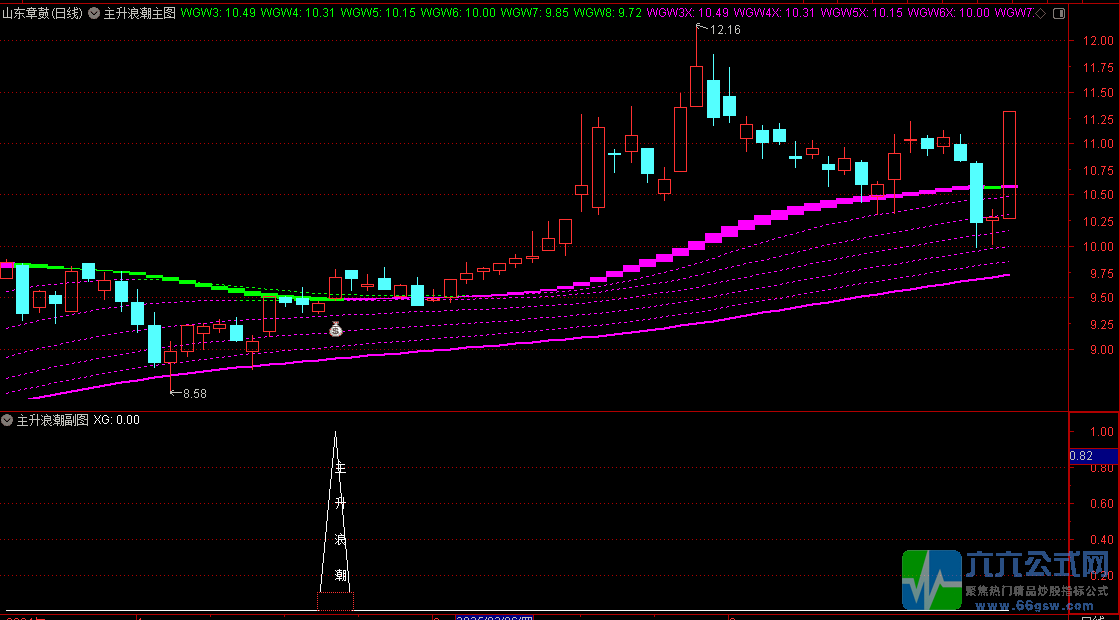The height and width of the screenshot is (620, 1120).
Task: Click the 主升浪潮副图 indicator name label
Action: (53, 420)
